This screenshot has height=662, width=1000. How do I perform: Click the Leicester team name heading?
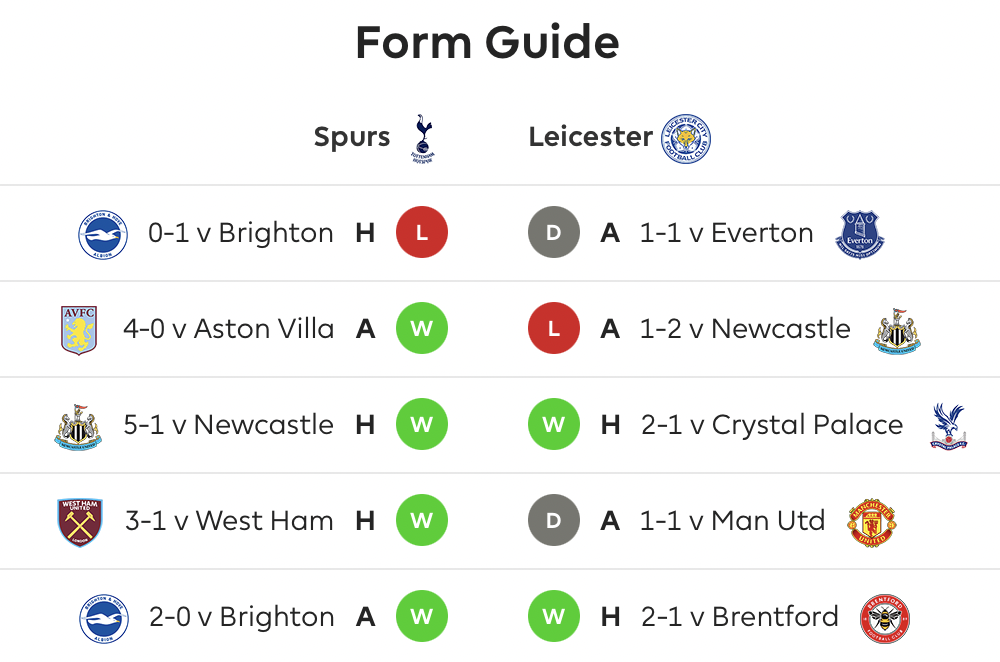point(591,136)
